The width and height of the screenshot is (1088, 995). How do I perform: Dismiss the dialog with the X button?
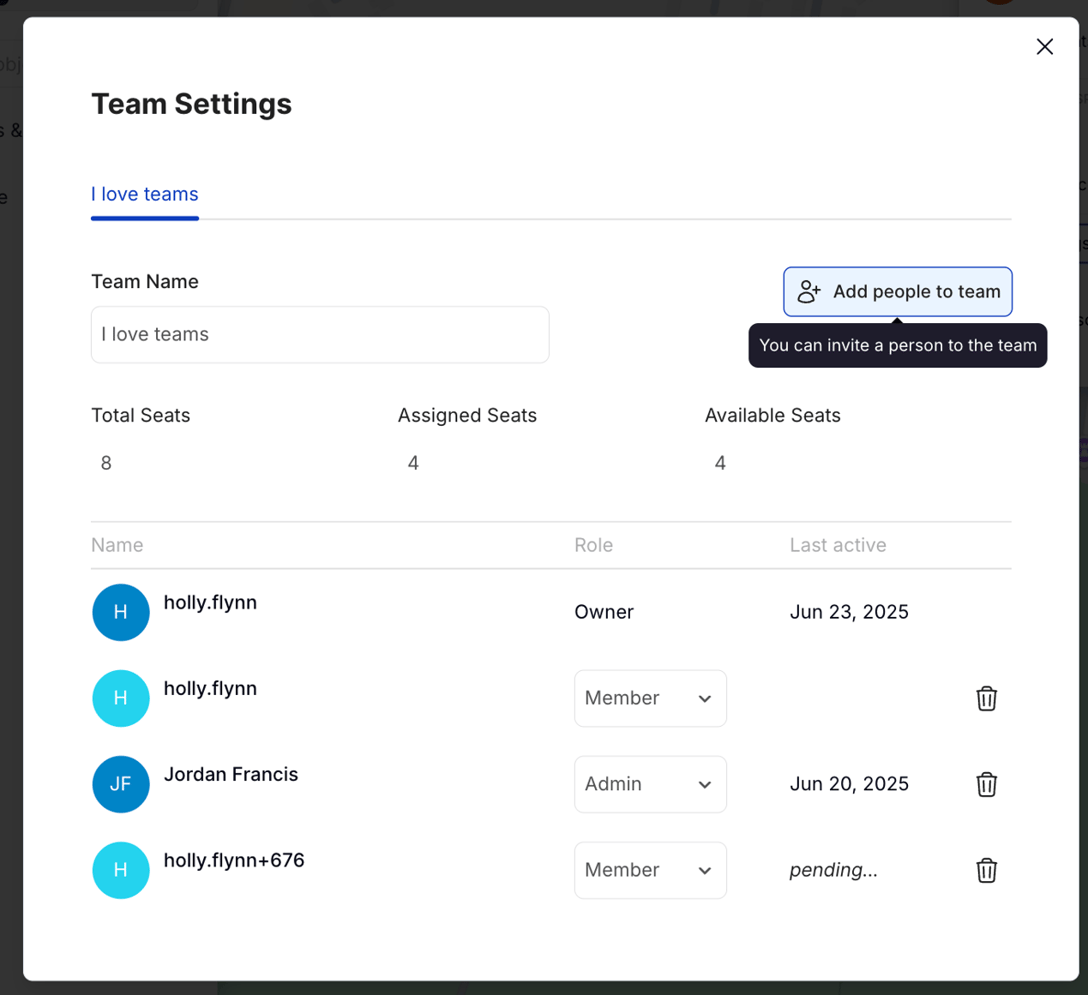1044,46
